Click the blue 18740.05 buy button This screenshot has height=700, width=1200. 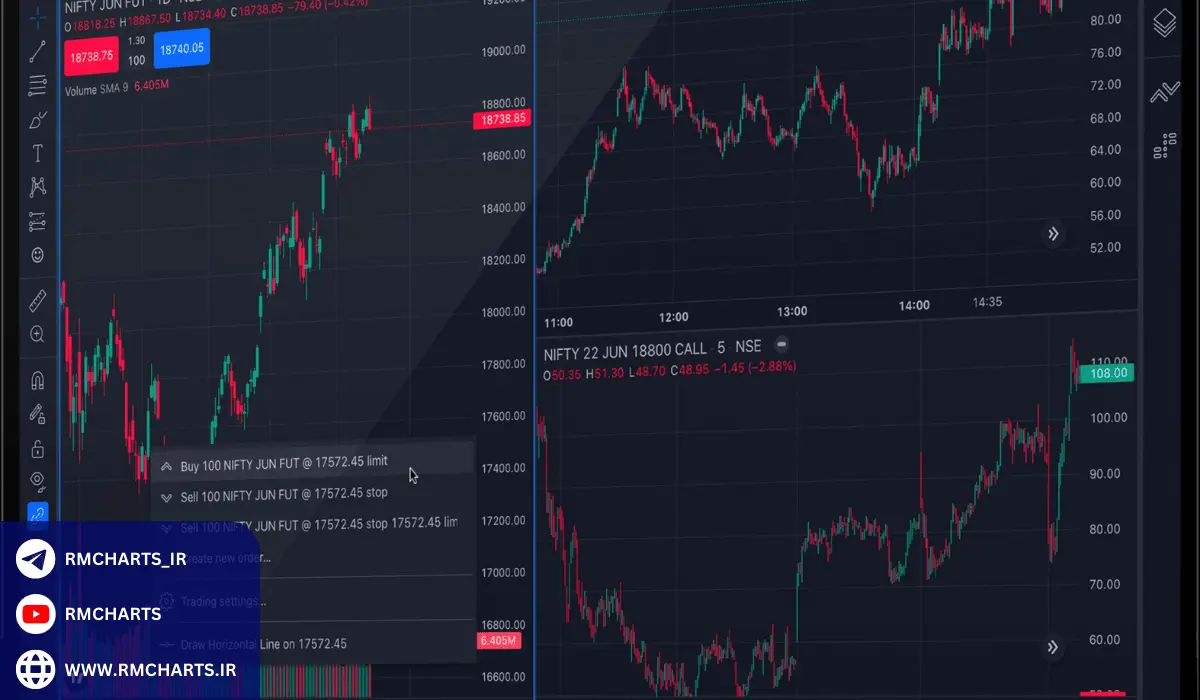pyautogui.click(x=181, y=48)
